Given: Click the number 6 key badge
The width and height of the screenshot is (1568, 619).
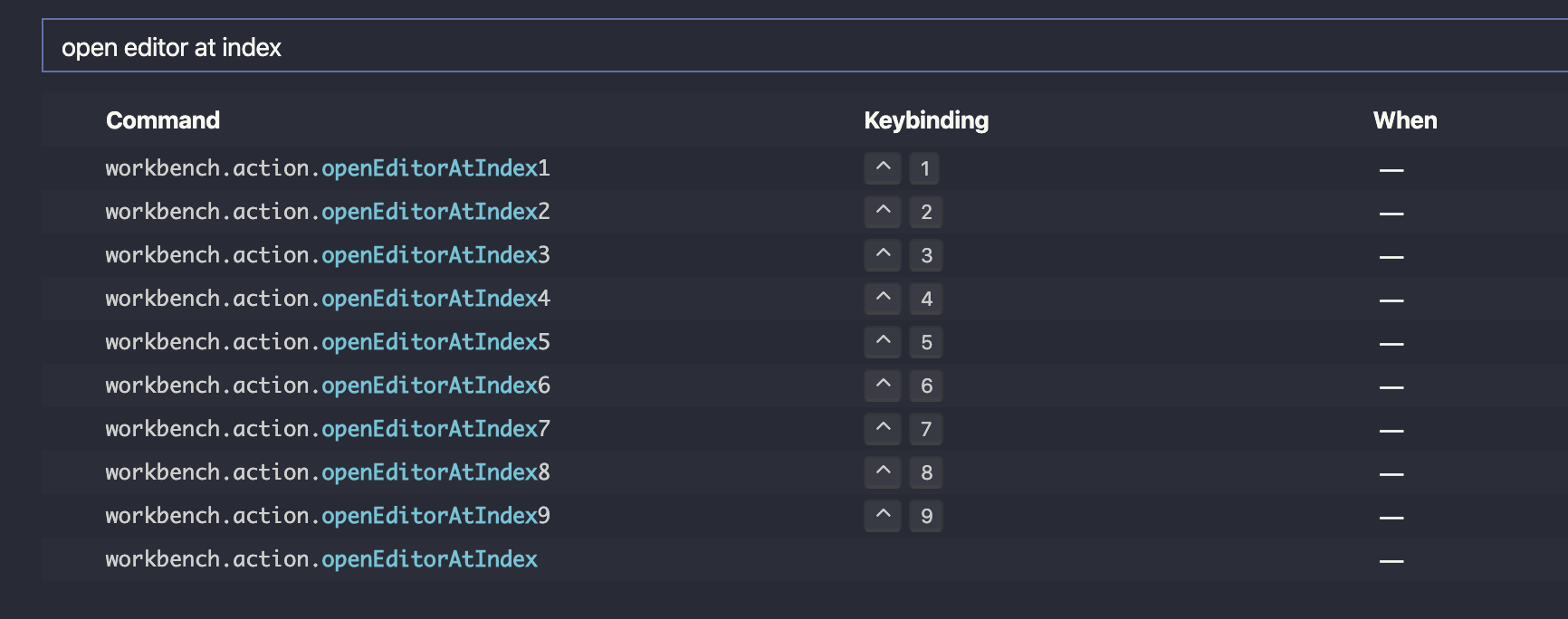Looking at the screenshot, I should coord(926,386).
